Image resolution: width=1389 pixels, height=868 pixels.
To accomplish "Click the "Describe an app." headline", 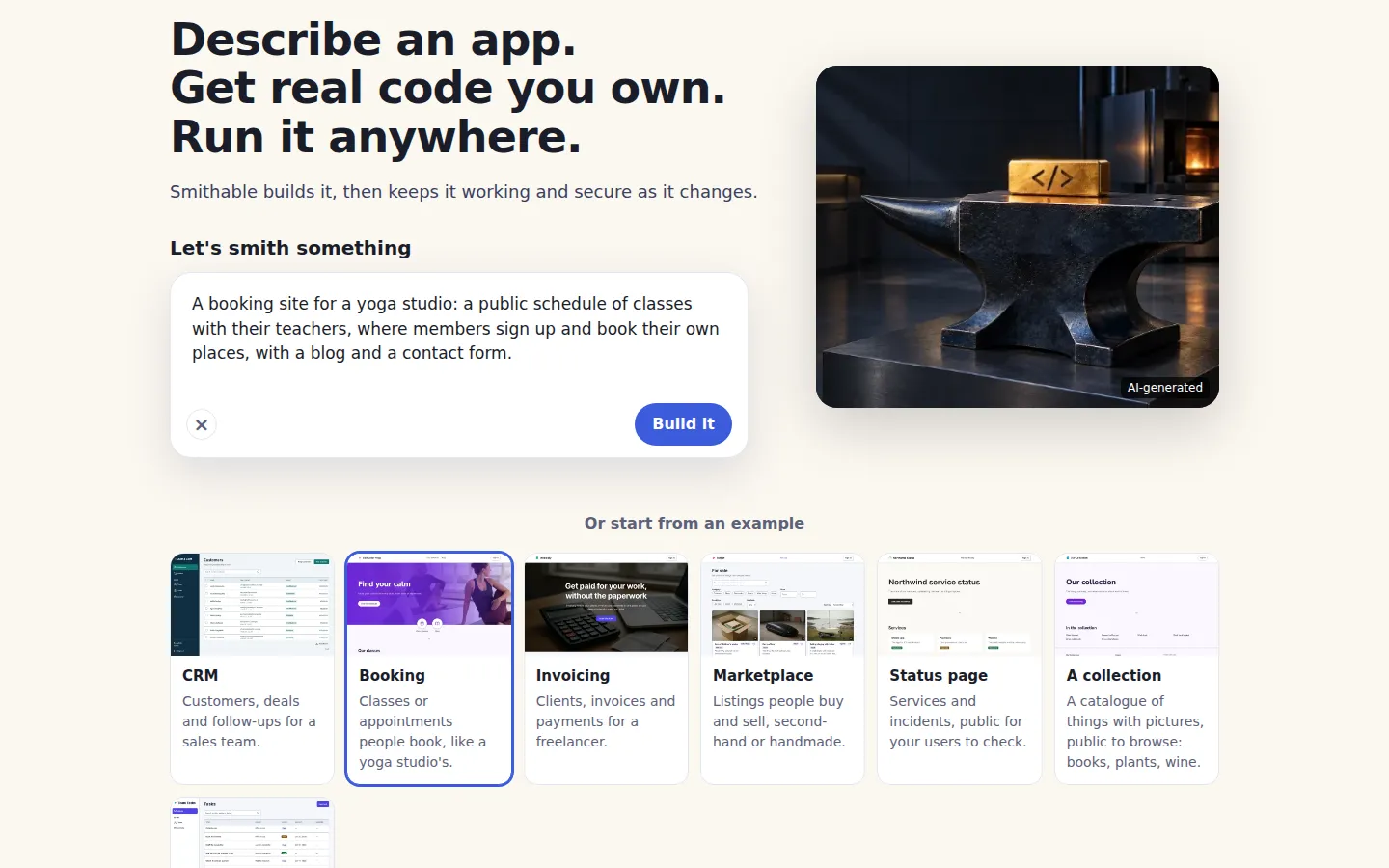I will click(x=373, y=40).
